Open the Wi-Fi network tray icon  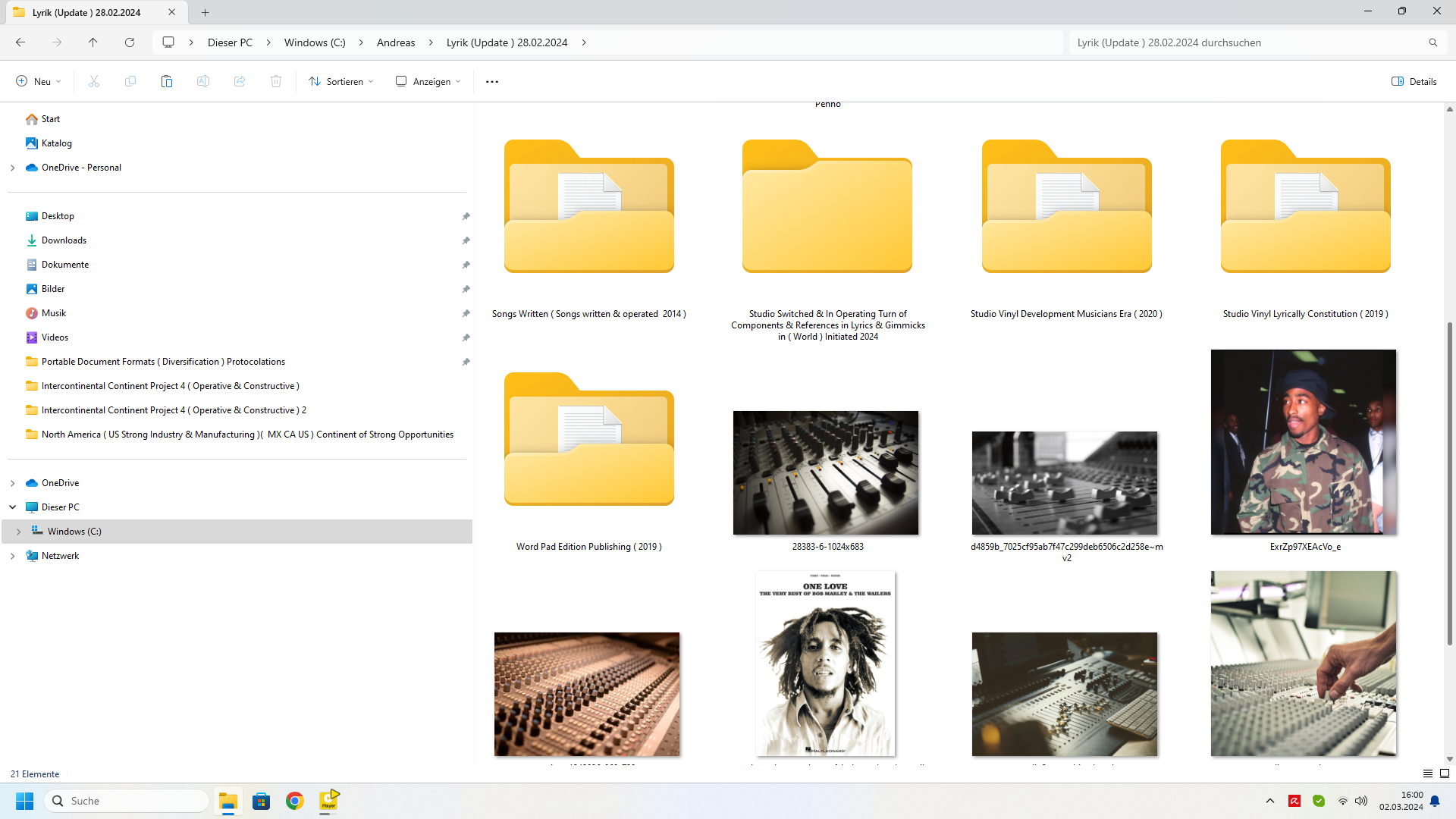[x=1343, y=801]
